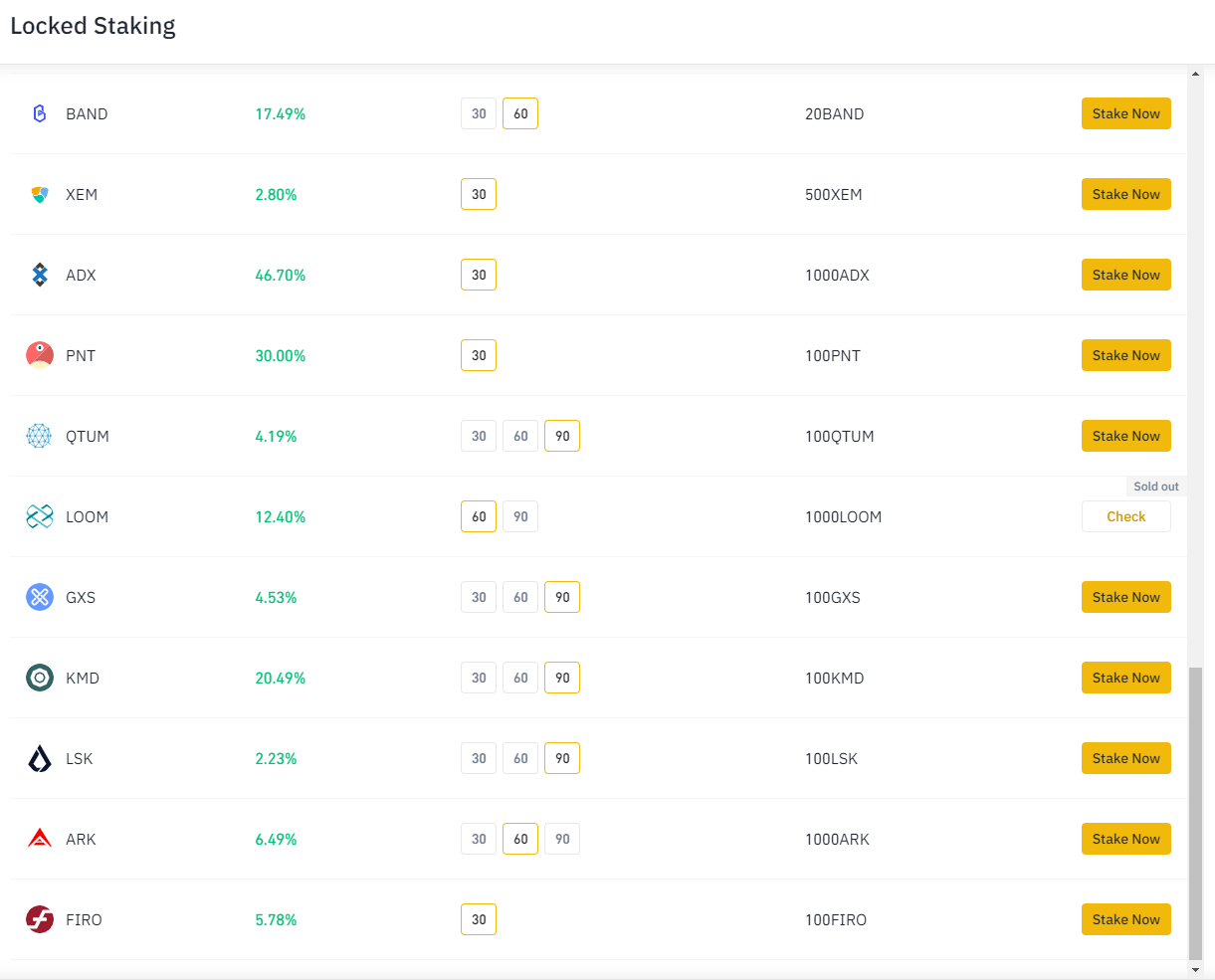The height and width of the screenshot is (980, 1215).
Task: Click the PNT 30.00% yield value
Action: click(x=281, y=355)
